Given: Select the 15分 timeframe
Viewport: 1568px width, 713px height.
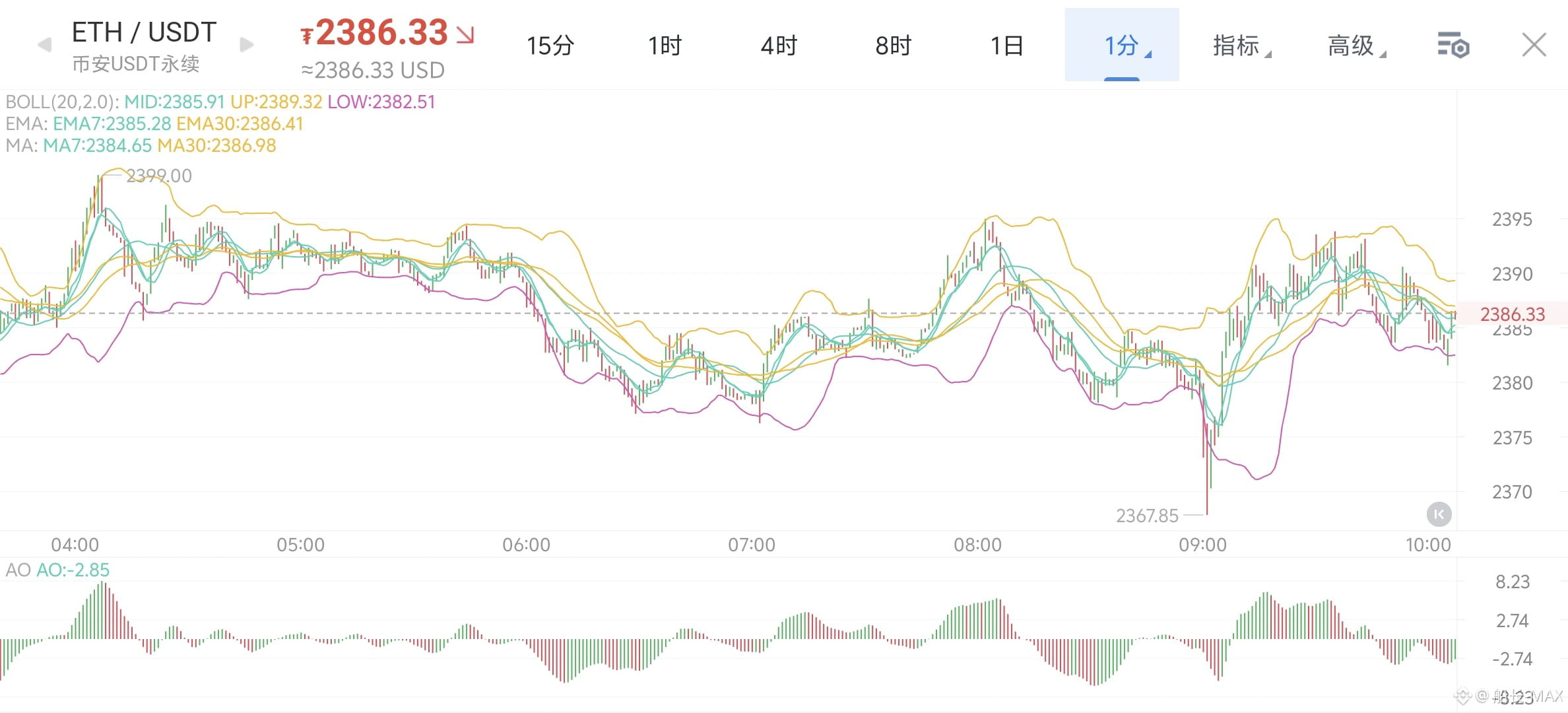Looking at the screenshot, I should pos(550,46).
